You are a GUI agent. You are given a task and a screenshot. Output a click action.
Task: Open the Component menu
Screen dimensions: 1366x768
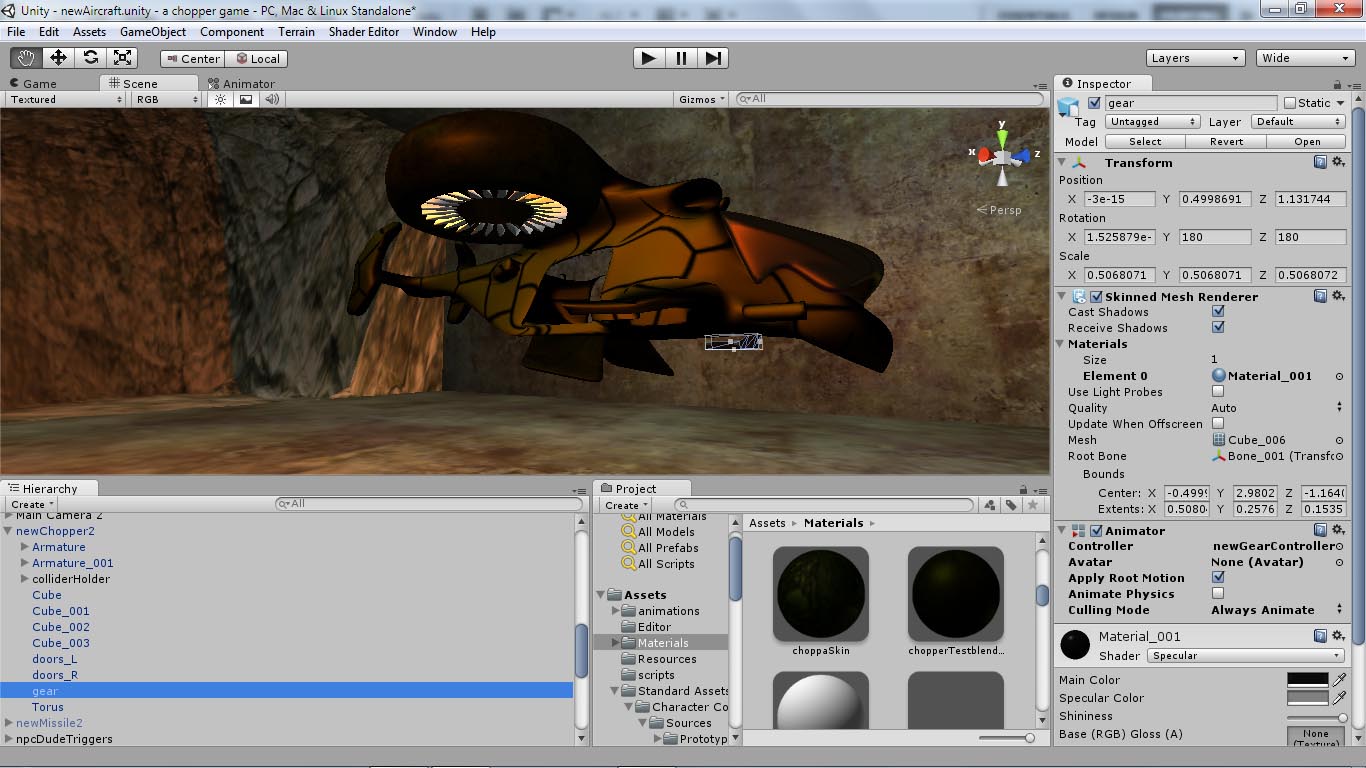(x=232, y=32)
